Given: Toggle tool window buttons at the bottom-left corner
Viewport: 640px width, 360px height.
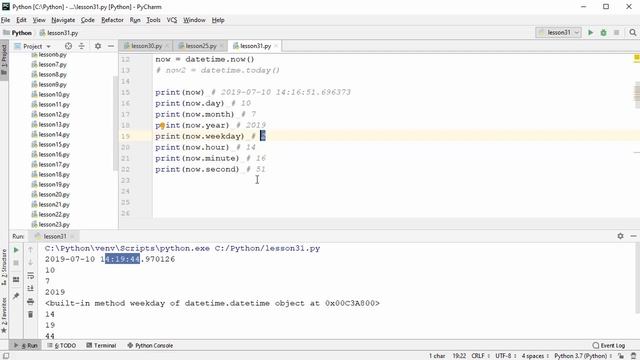Looking at the screenshot, I should tap(6, 356).
